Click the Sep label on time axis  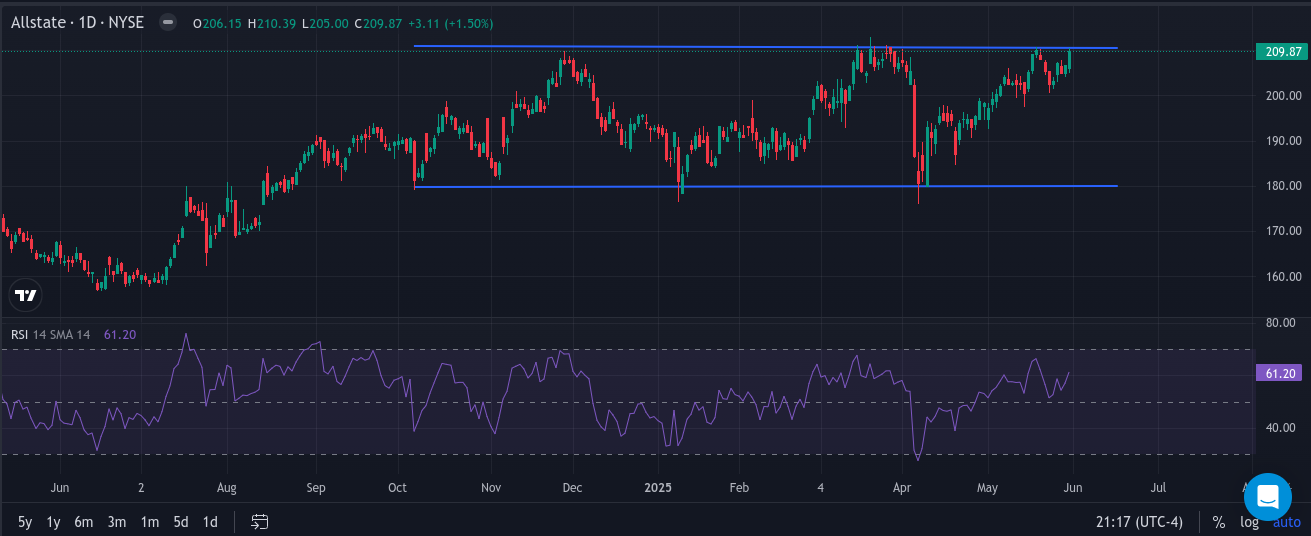(316, 488)
